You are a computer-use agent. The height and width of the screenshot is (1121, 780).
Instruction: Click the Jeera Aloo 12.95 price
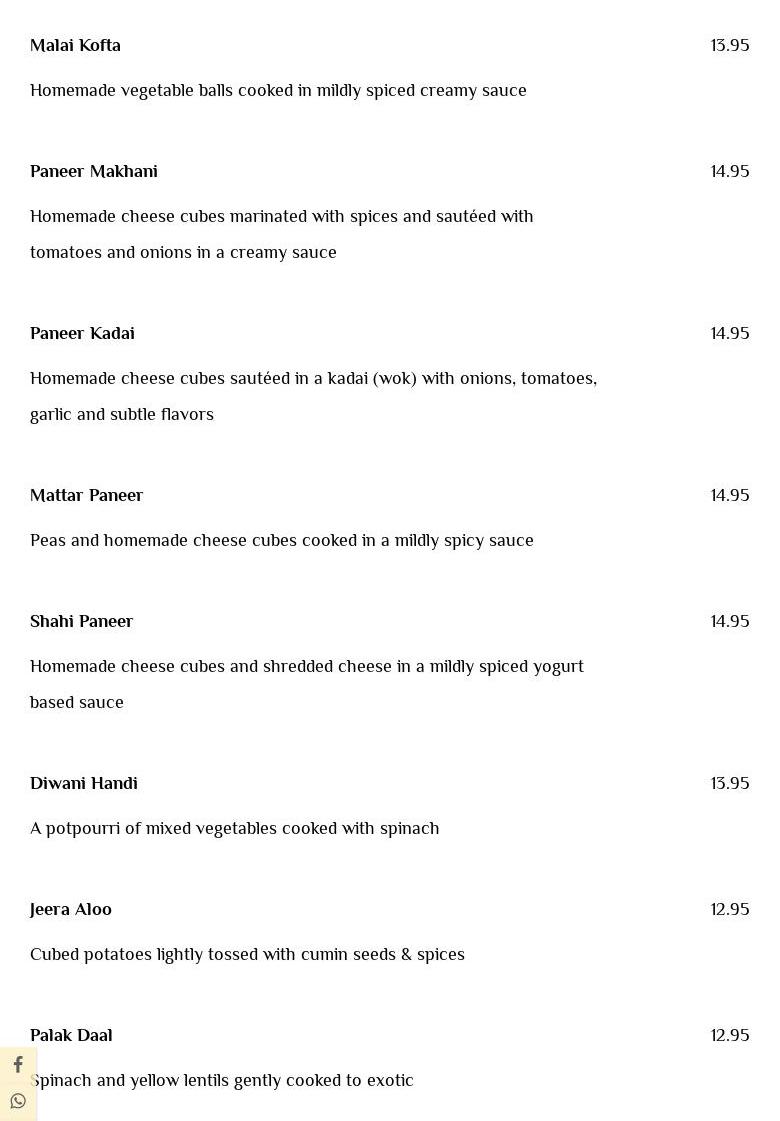pos(729,910)
